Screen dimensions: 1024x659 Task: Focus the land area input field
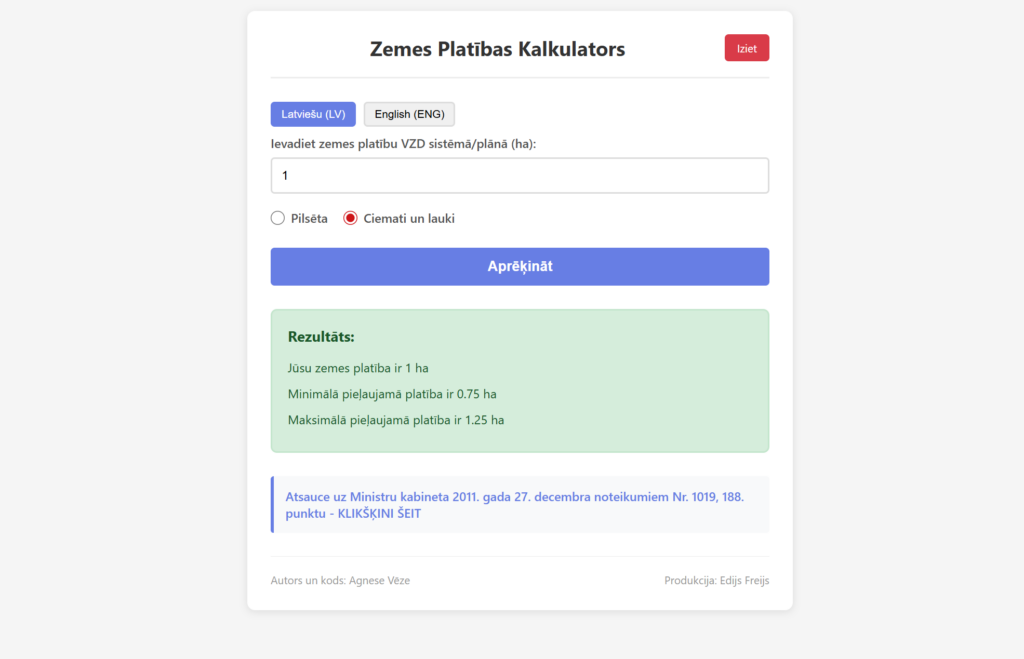pos(519,175)
